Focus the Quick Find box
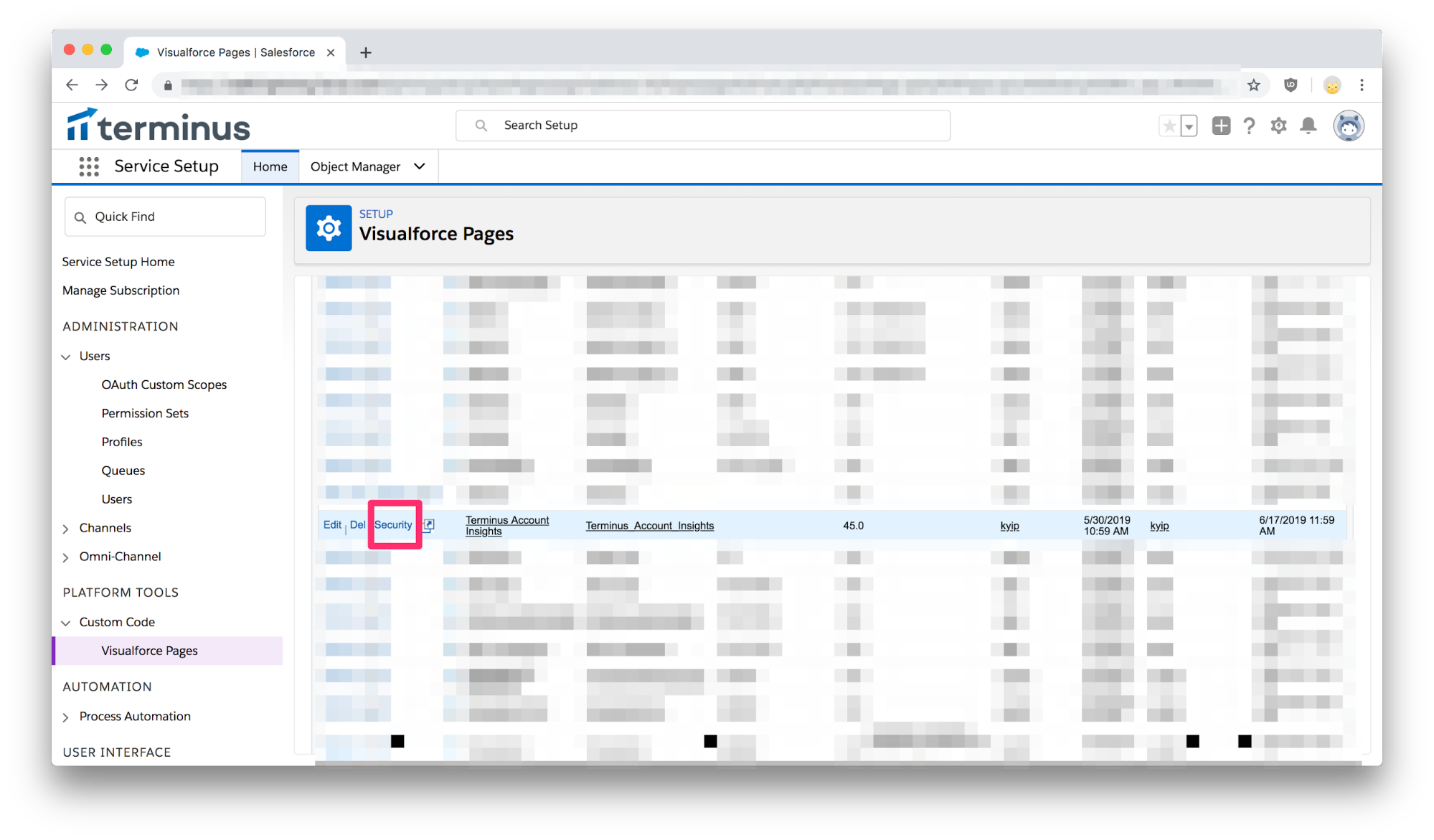Viewport: 1434px width, 840px height. pos(165,217)
